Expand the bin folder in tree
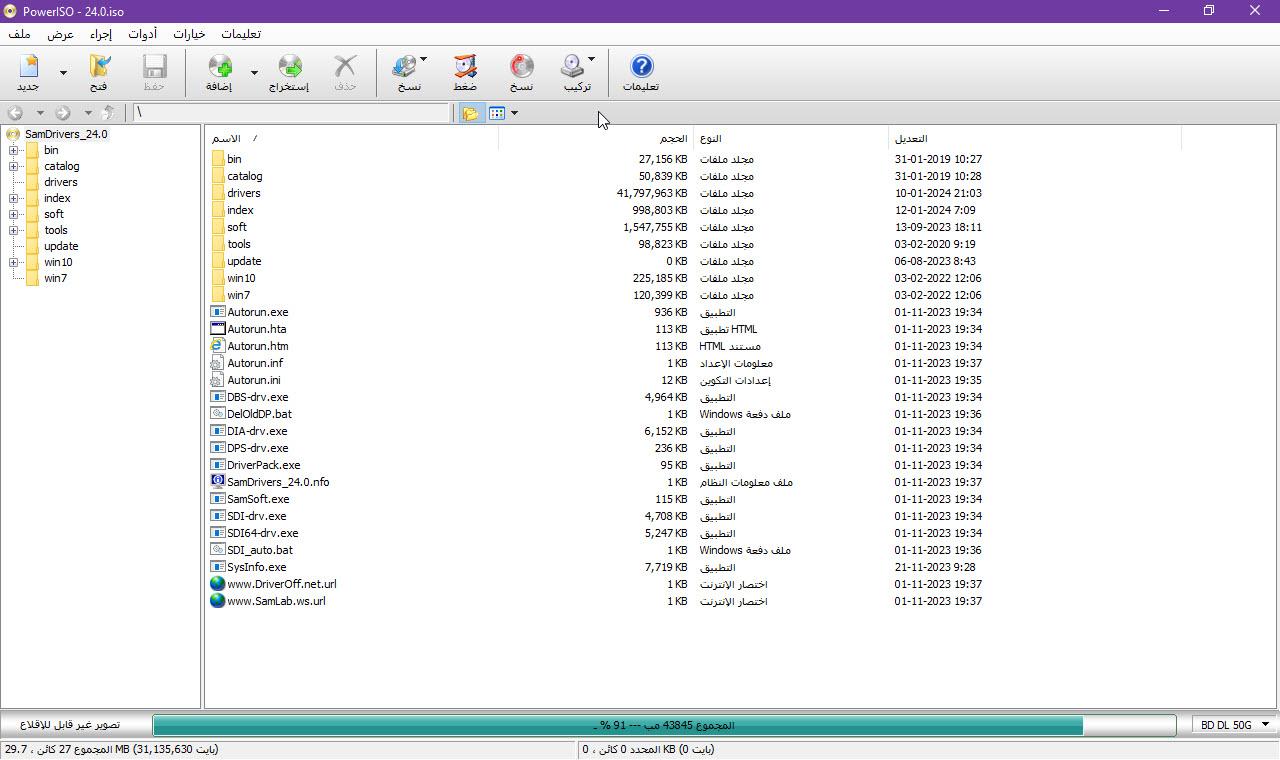 (x=14, y=150)
